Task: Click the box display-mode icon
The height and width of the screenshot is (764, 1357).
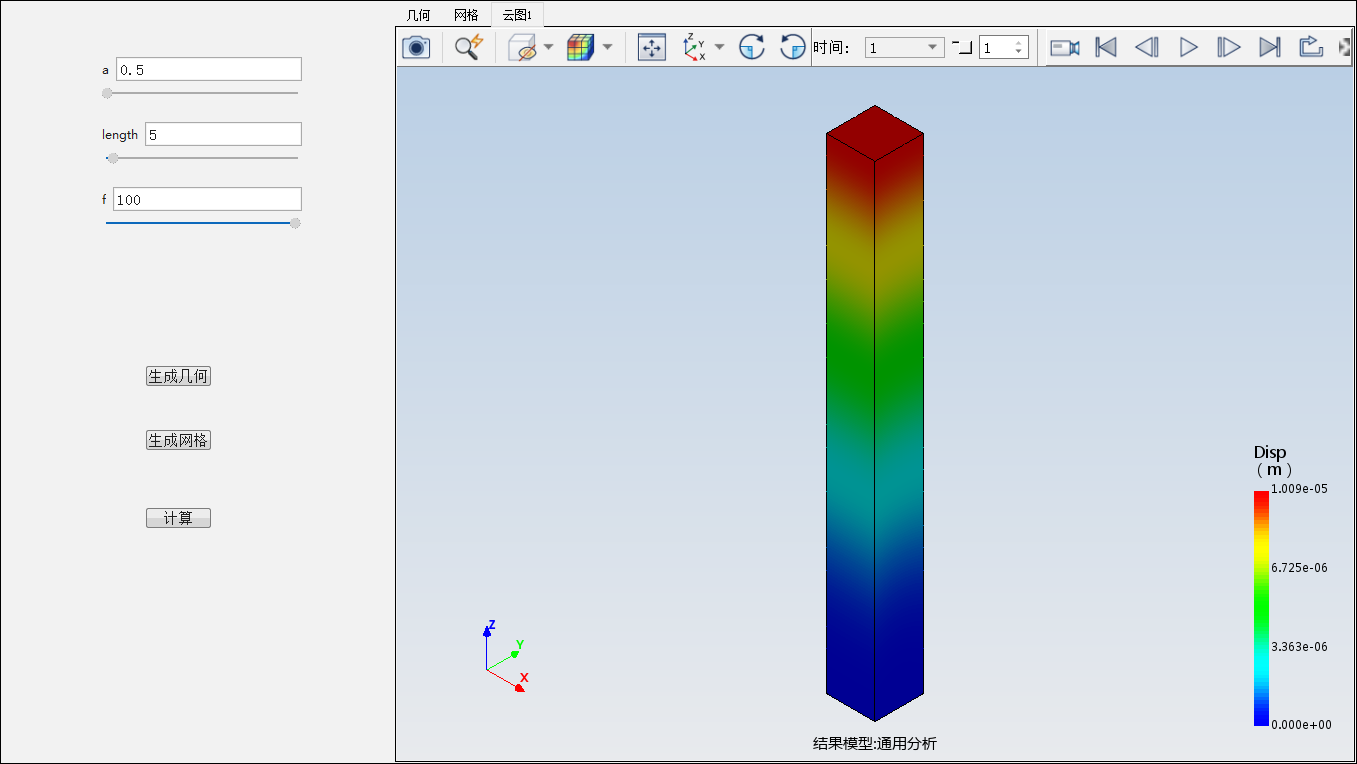Action: coord(522,47)
